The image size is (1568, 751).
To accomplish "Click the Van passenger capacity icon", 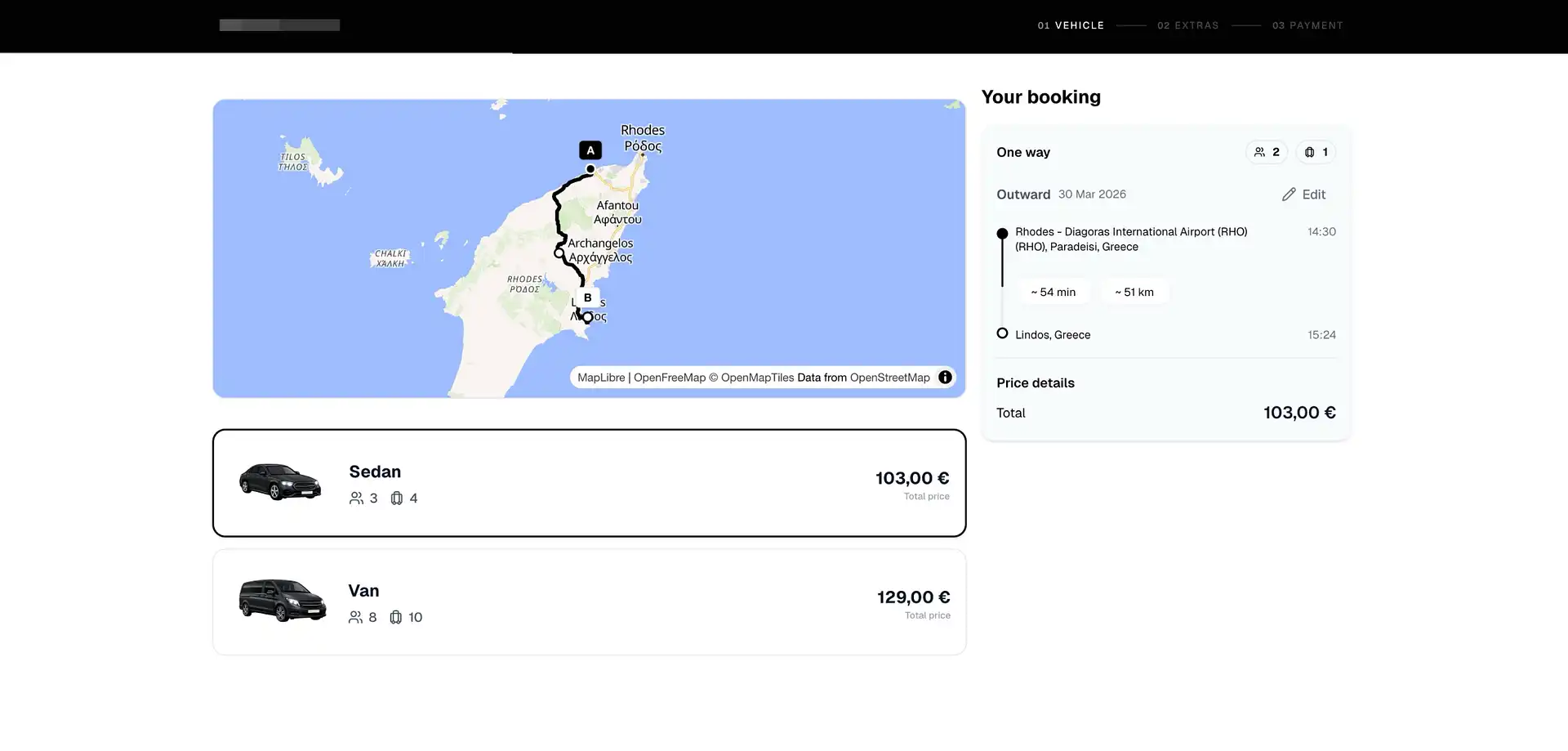I will (x=354, y=617).
